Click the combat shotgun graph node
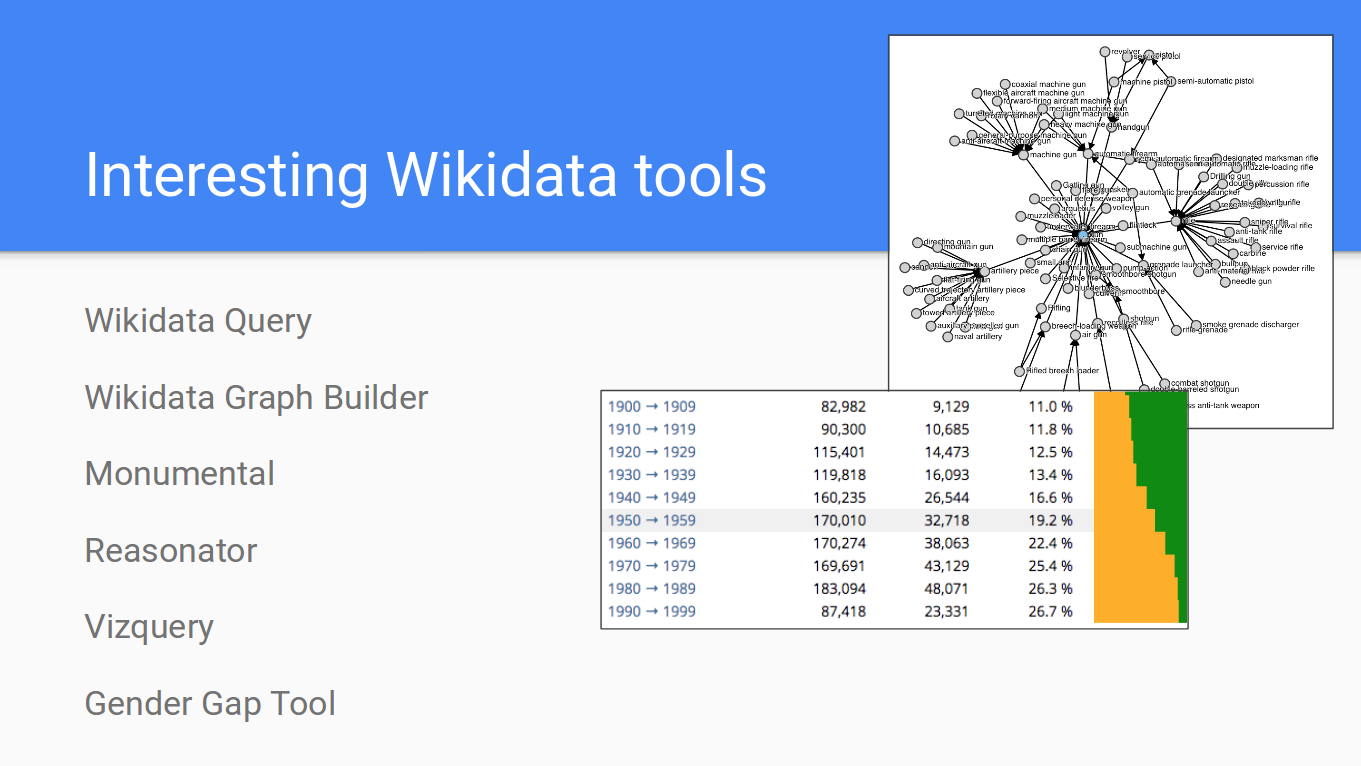Screen dimensions: 1361x766 point(1165,383)
